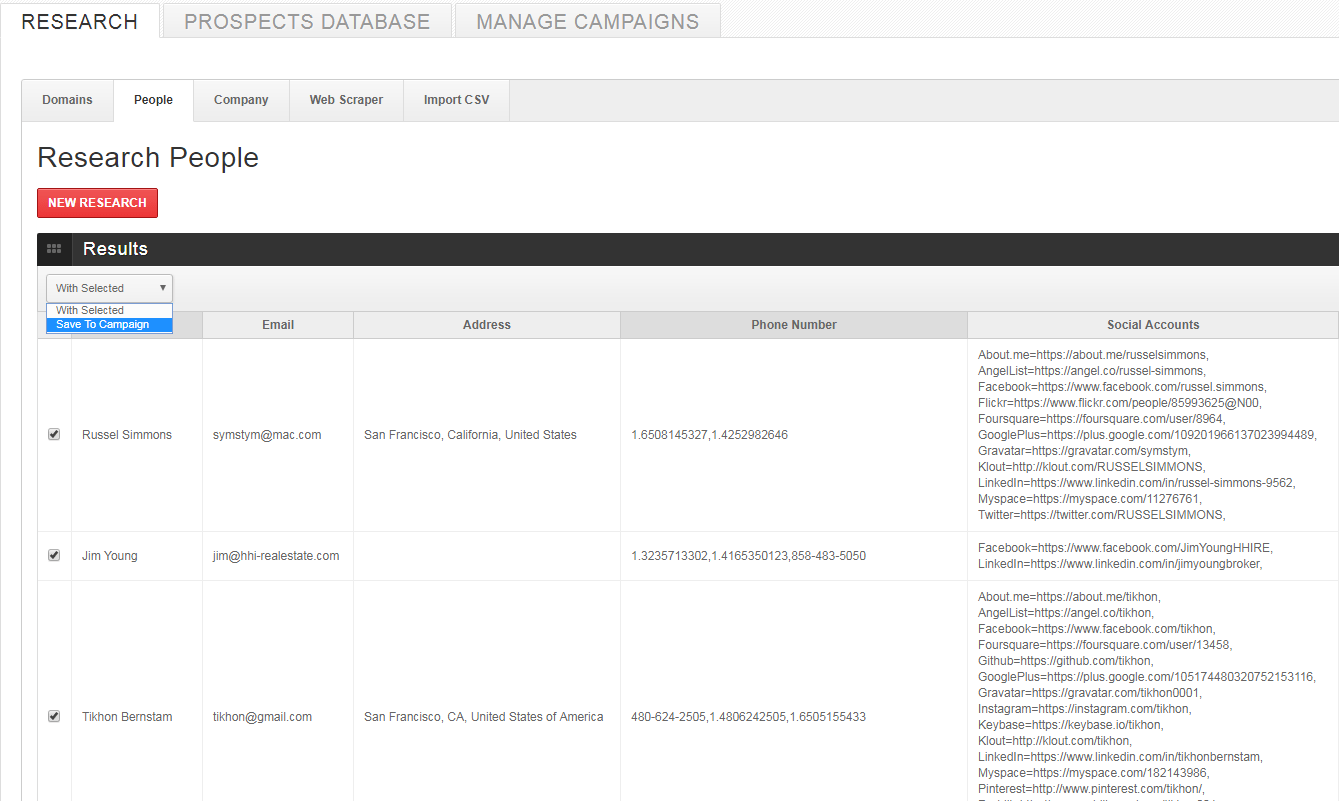Viewport: 1339px width, 801px height.
Task: Select the People sub-tab
Action: click(x=153, y=100)
